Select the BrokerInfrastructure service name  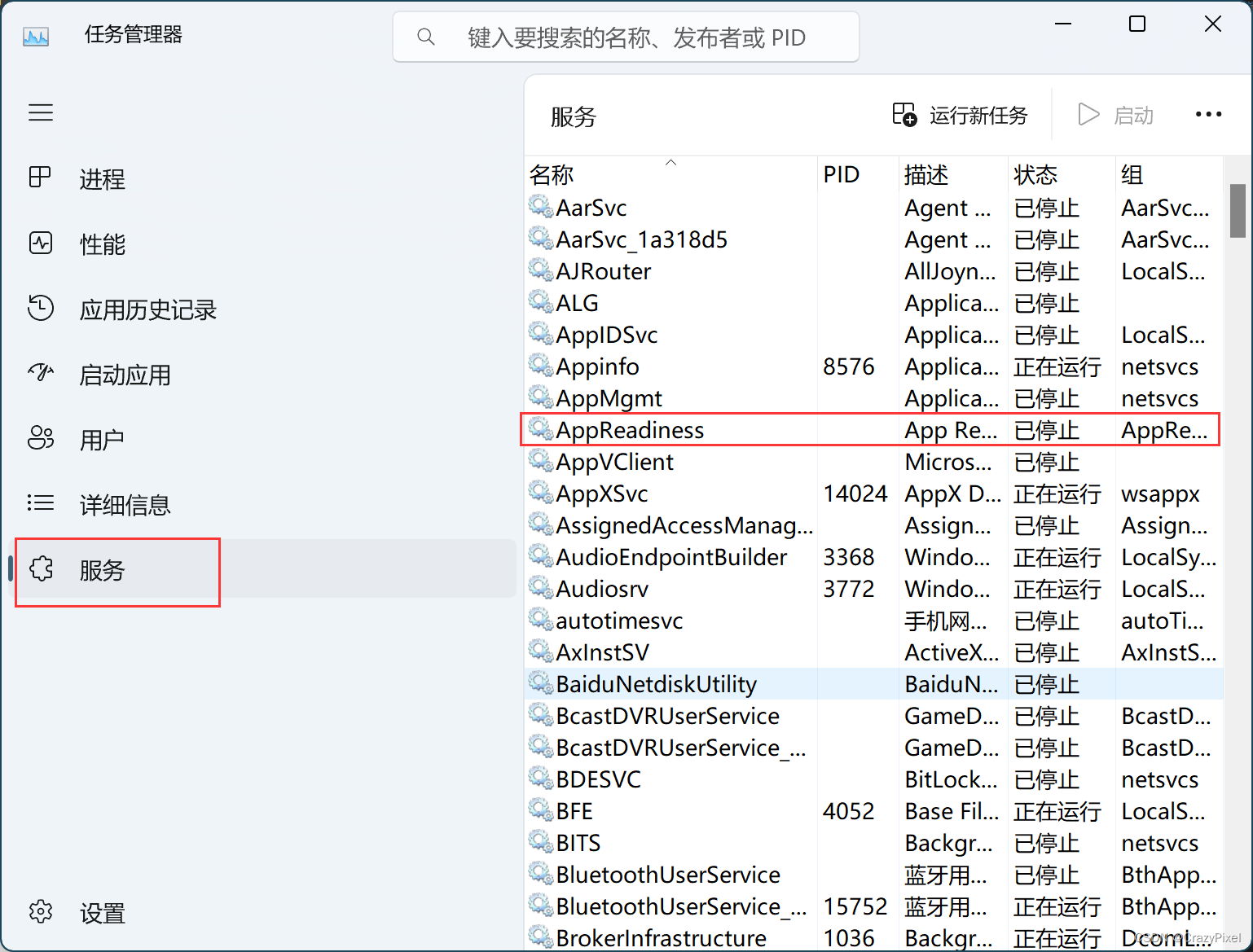(x=662, y=938)
